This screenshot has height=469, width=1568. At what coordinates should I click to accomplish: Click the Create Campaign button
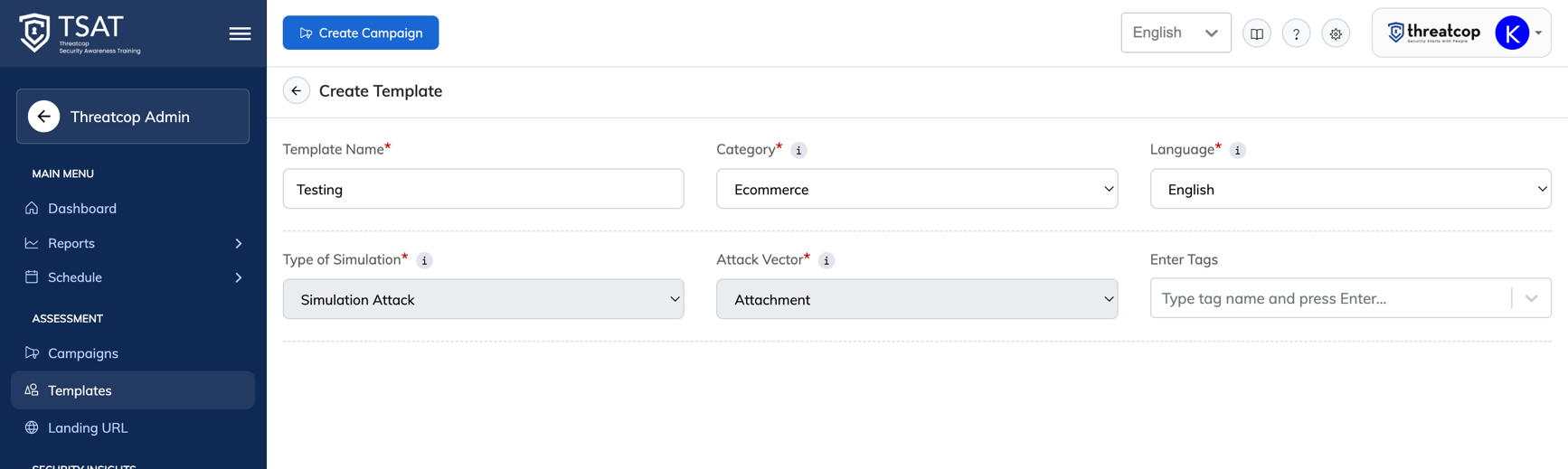coord(361,33)
